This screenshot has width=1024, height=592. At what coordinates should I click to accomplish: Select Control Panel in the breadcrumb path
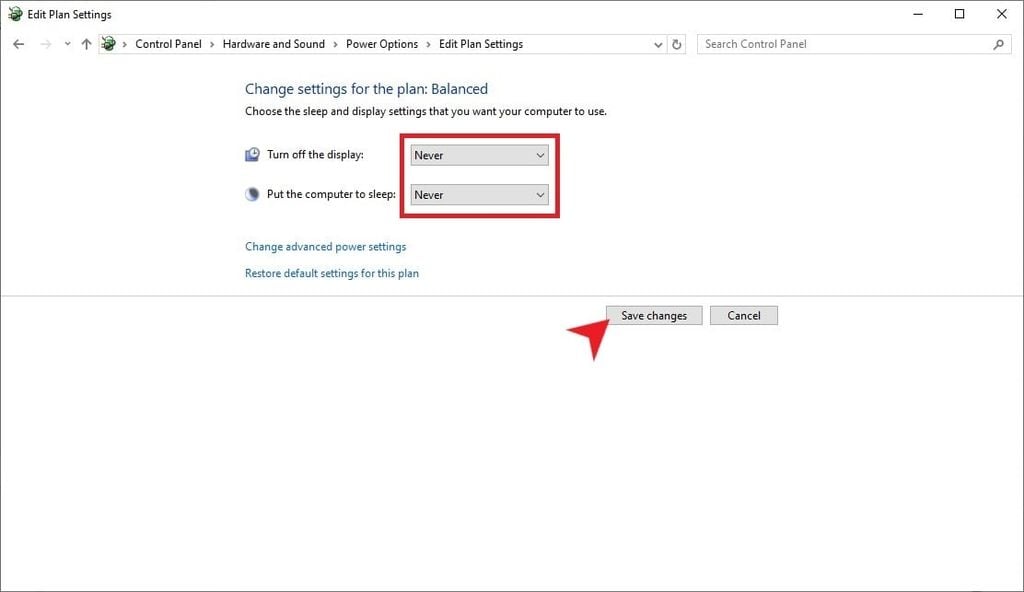[167, 43]
